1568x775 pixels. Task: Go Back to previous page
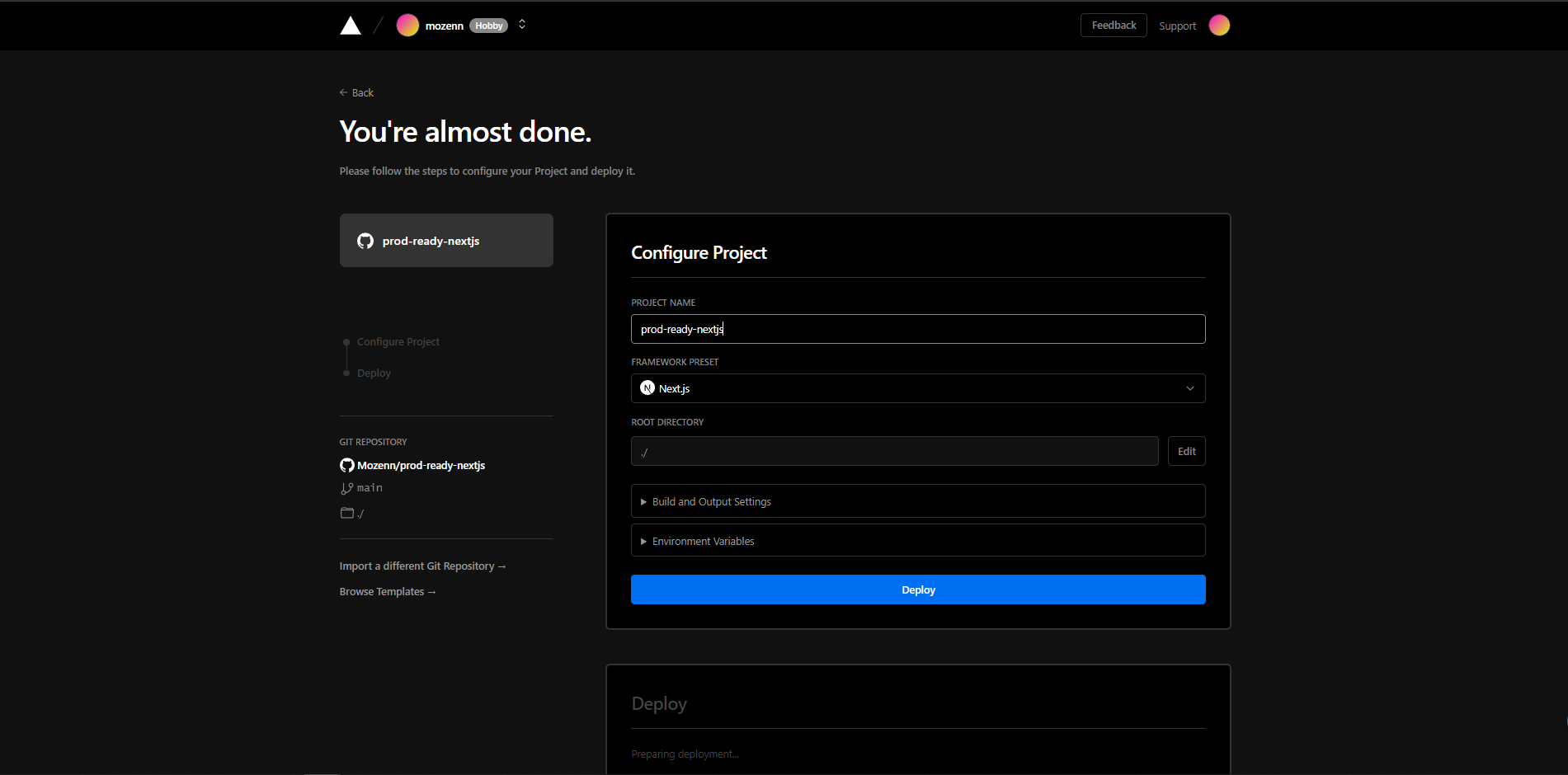point(356,92)
